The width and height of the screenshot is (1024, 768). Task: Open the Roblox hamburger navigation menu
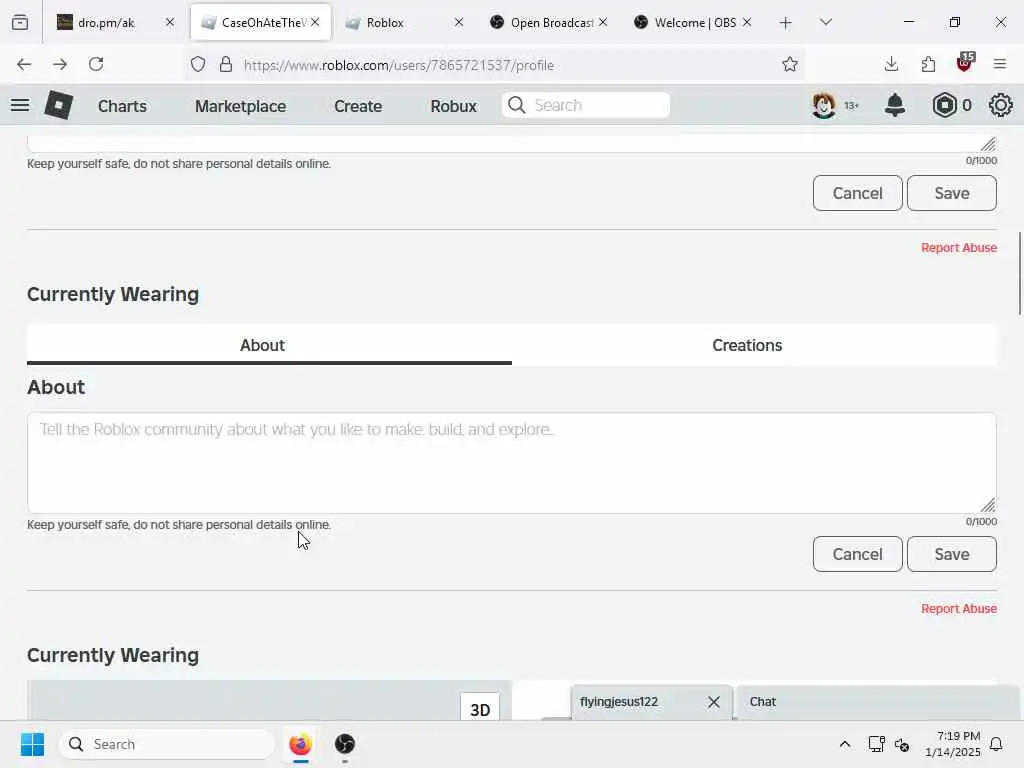[x=20, y=105]
